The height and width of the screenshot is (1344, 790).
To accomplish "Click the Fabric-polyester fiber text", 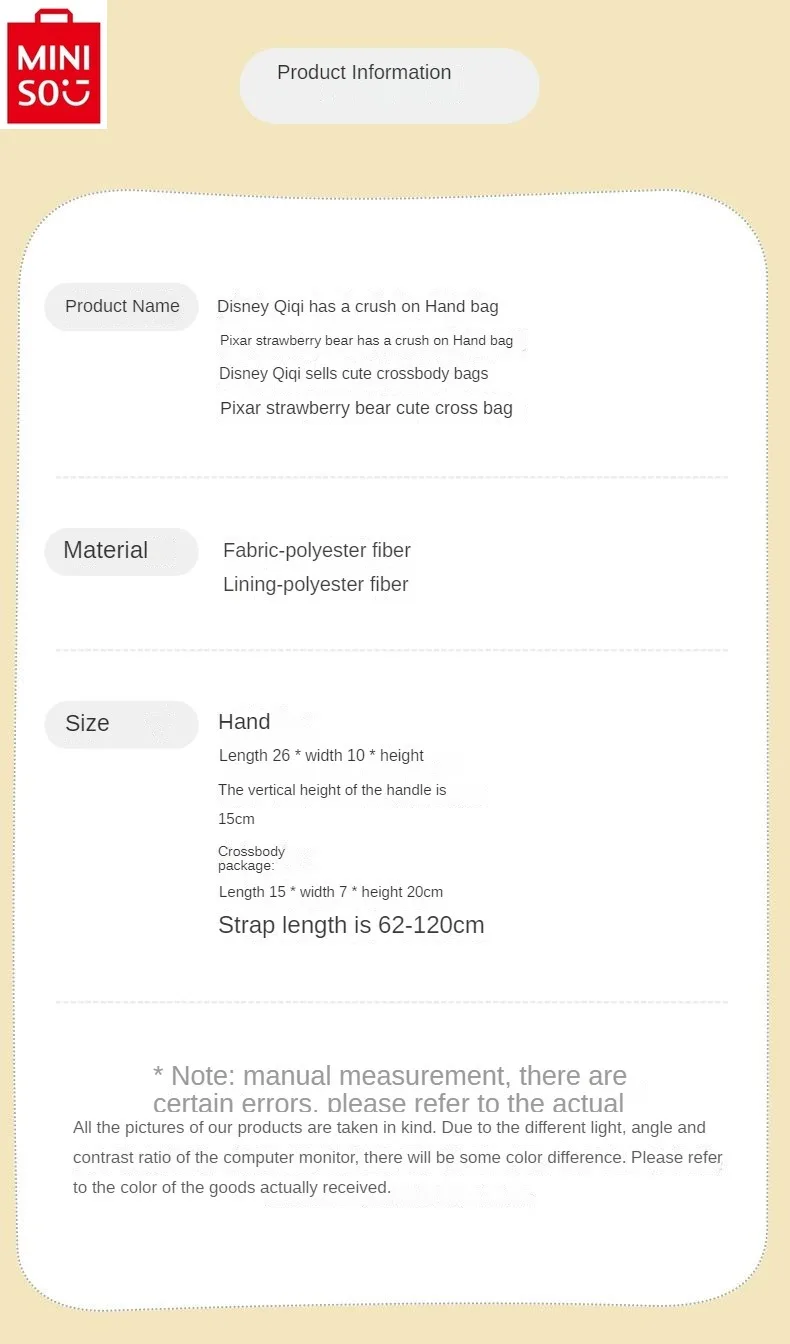I will point(316,551).
